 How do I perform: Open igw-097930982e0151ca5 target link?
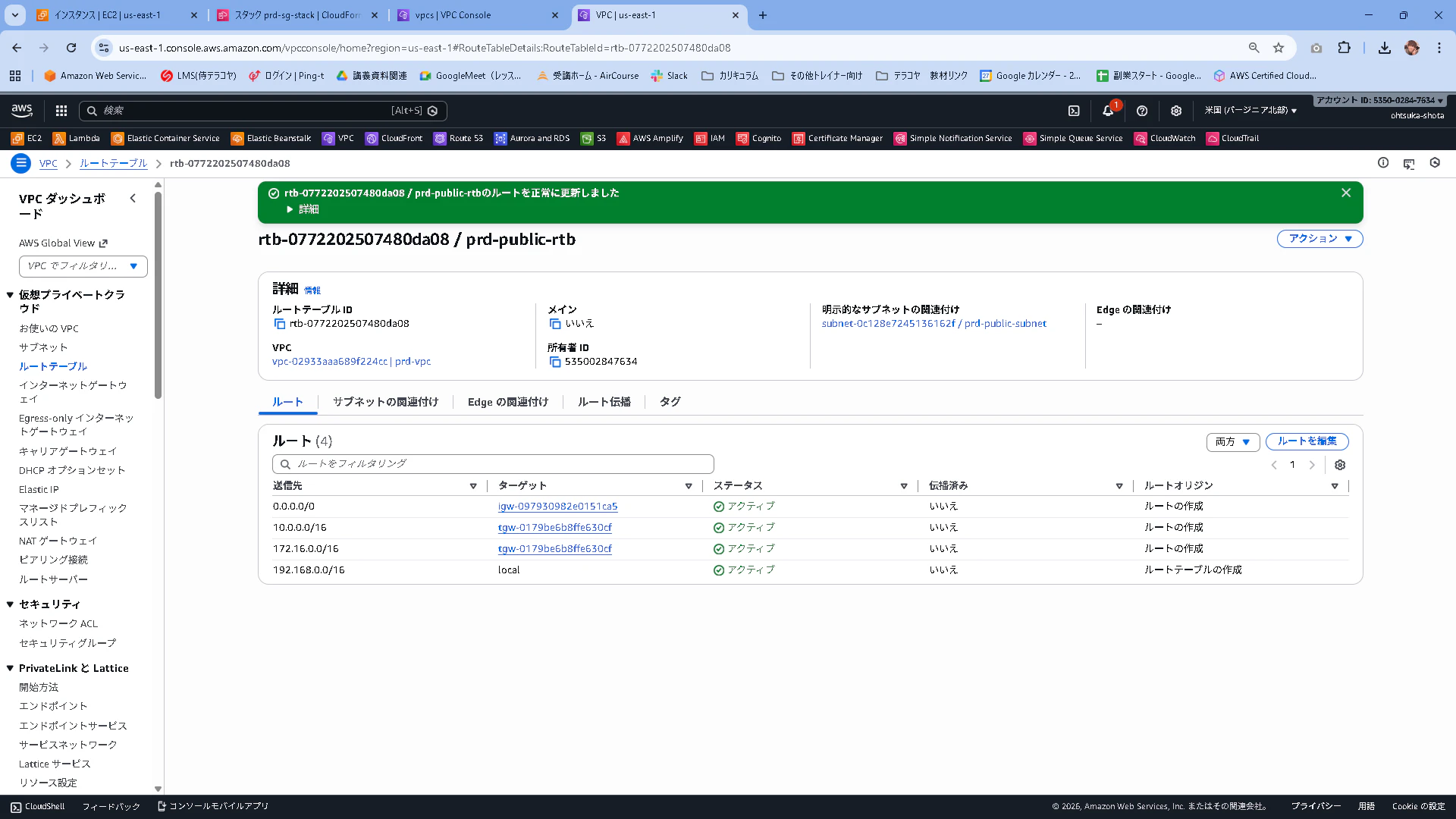pos(557,506)
